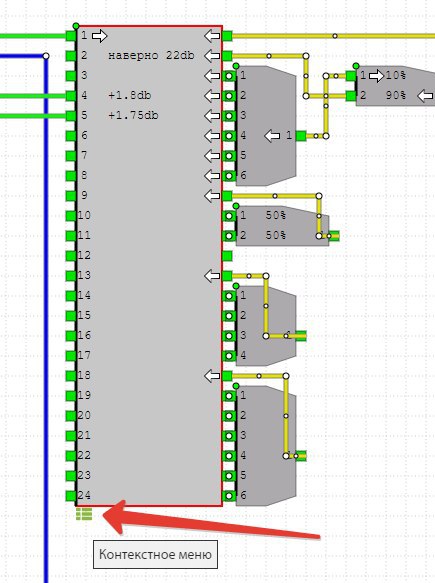Click left port 20 of the main block
The width and height of the screenshot is (435, 583).
pos(71,416)
